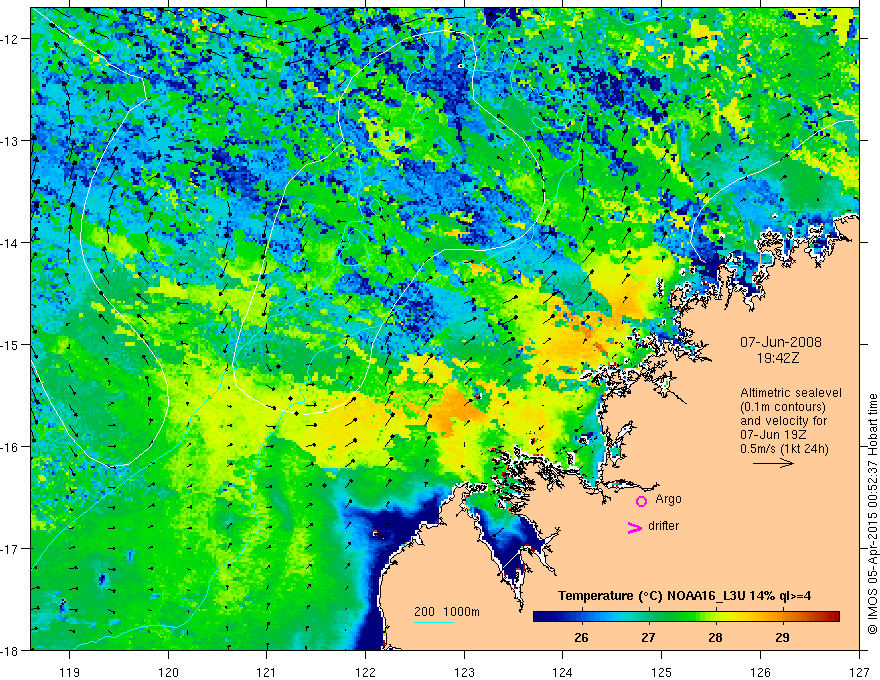Click longitude axis label '123'
880x680 pixels.
point(464,672)
